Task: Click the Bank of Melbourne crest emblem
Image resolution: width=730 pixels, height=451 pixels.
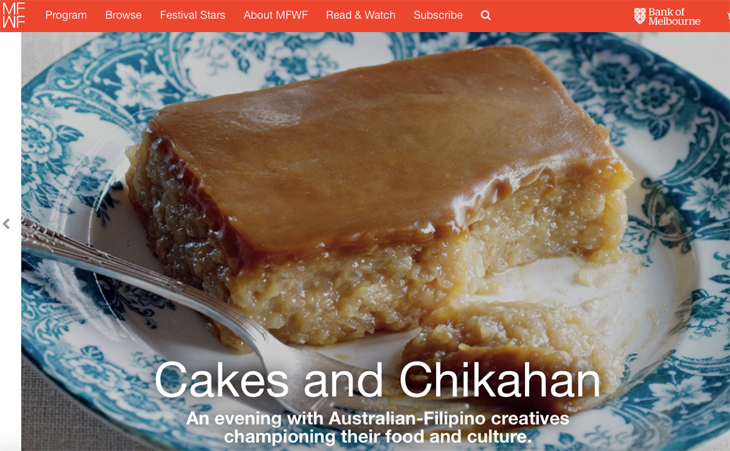Action: pos(640,16)
